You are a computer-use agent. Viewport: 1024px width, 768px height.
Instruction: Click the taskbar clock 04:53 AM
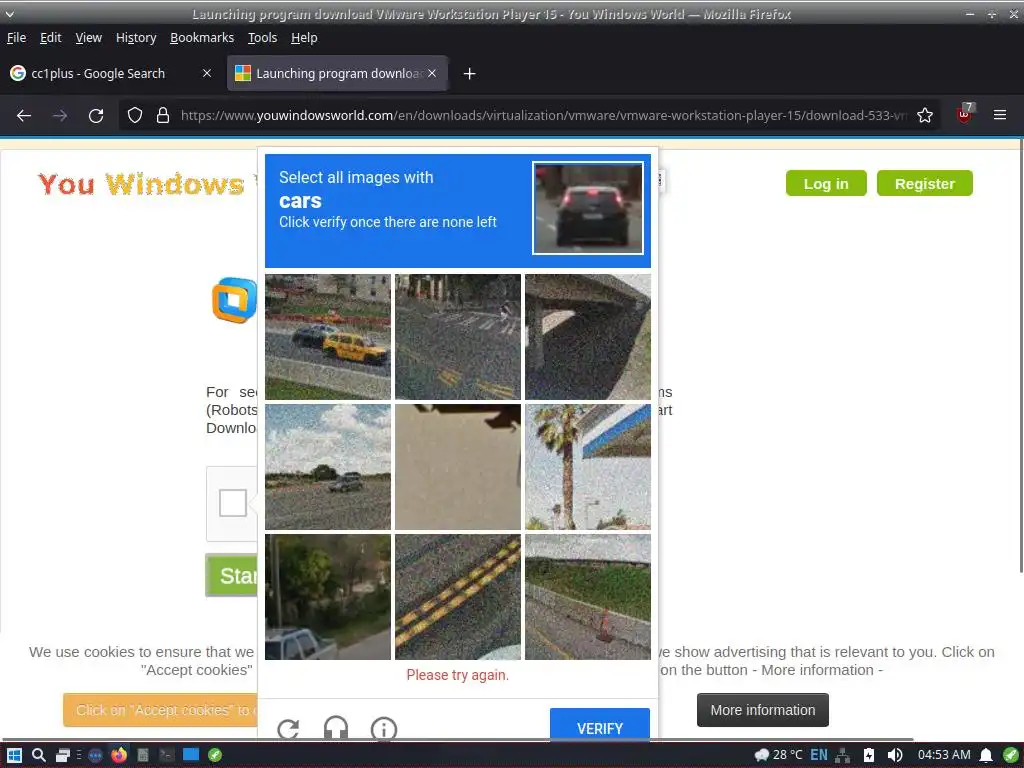click(x=944, y=755)
